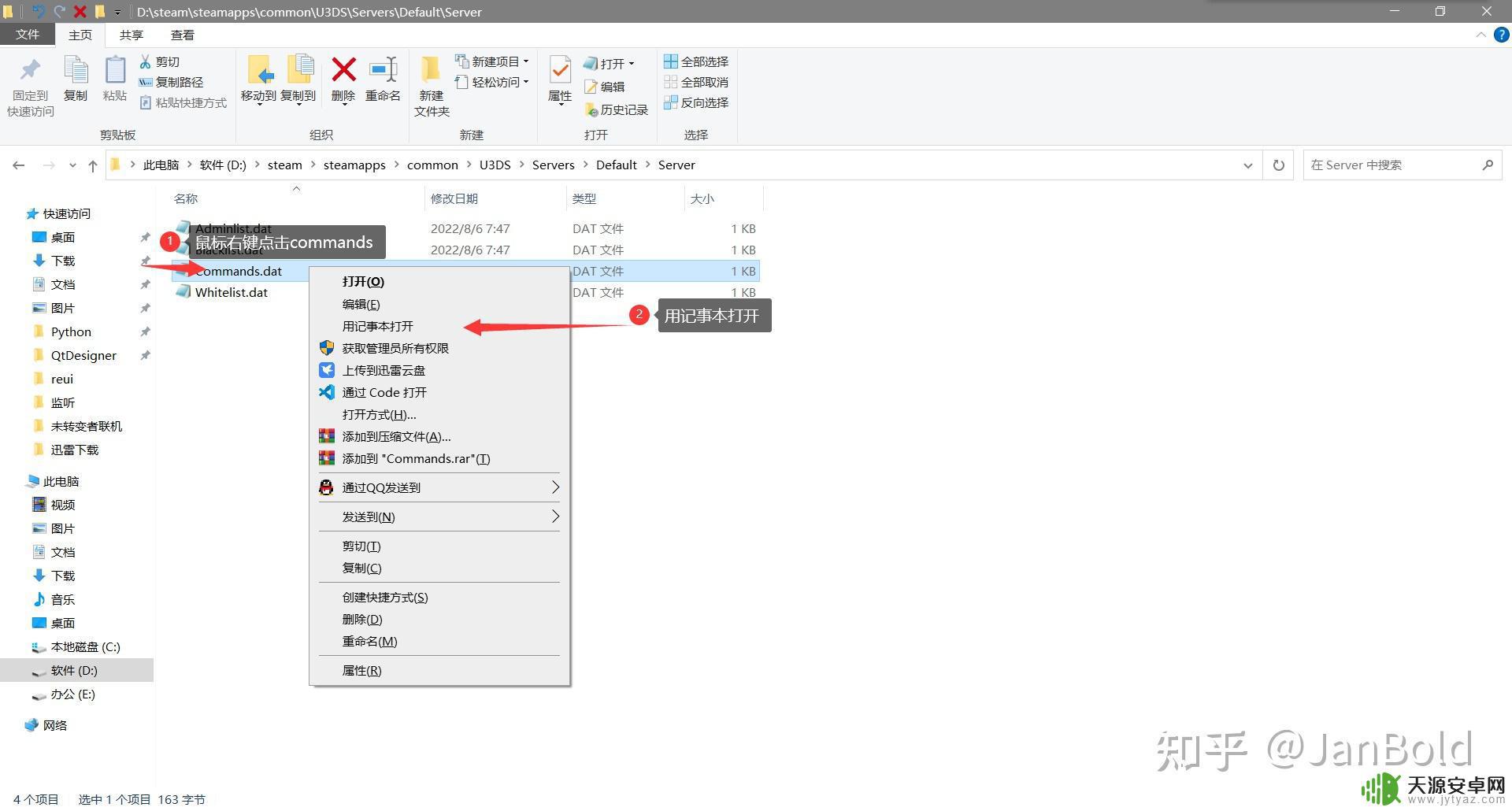Click Edit (编辑) in the ribbon
1512x811 pixels.
pos(604,87)
